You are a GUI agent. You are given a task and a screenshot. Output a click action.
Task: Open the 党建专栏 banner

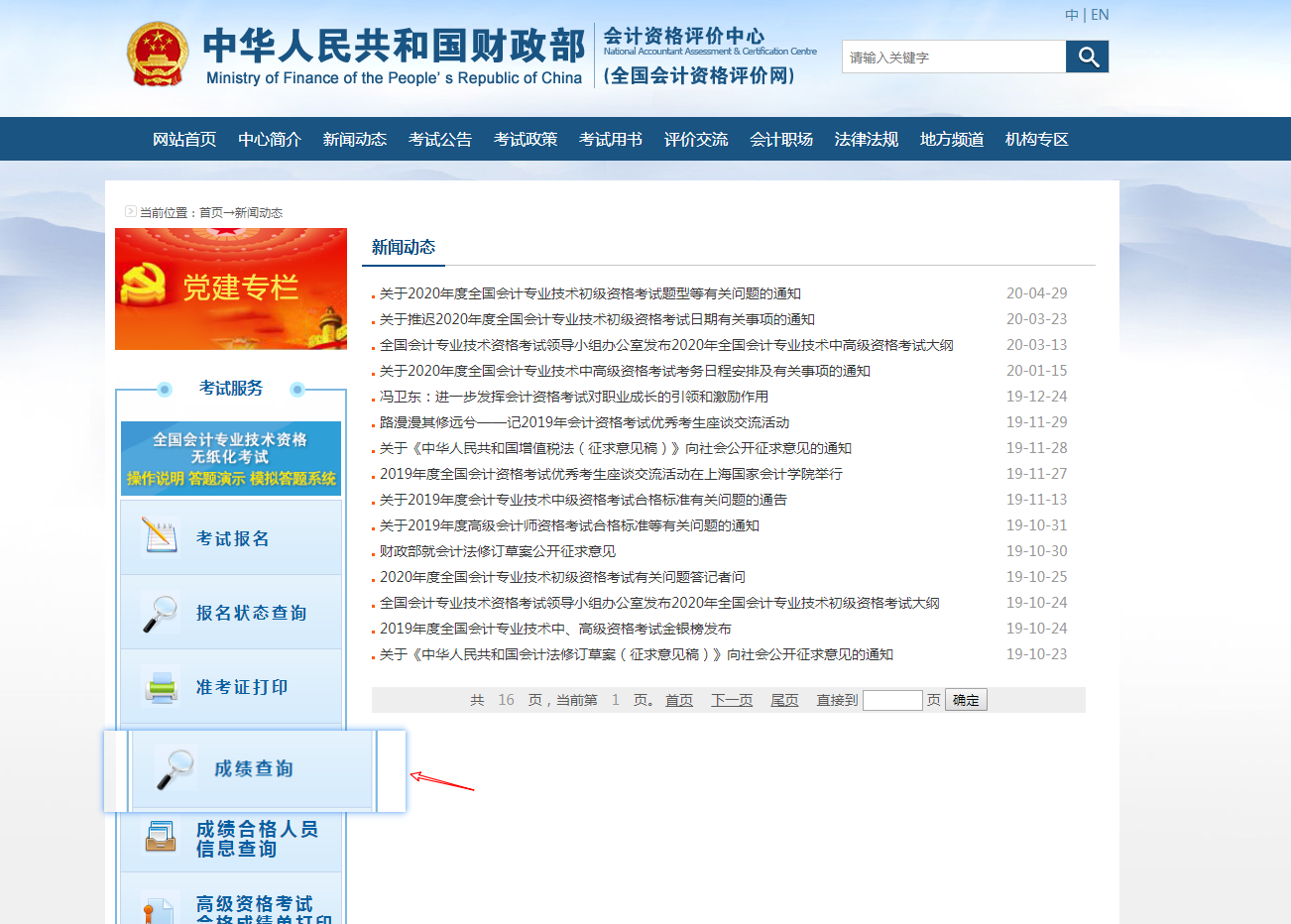tap(231, 289)
